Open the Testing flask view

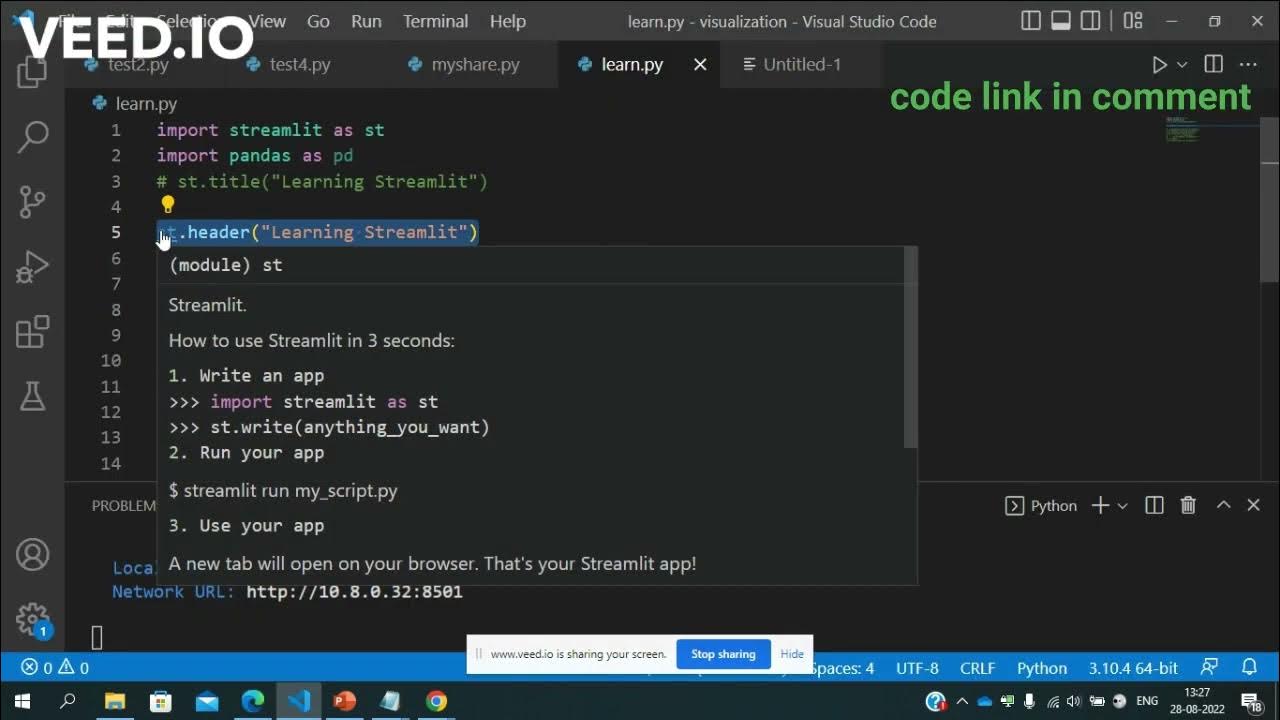33,396
